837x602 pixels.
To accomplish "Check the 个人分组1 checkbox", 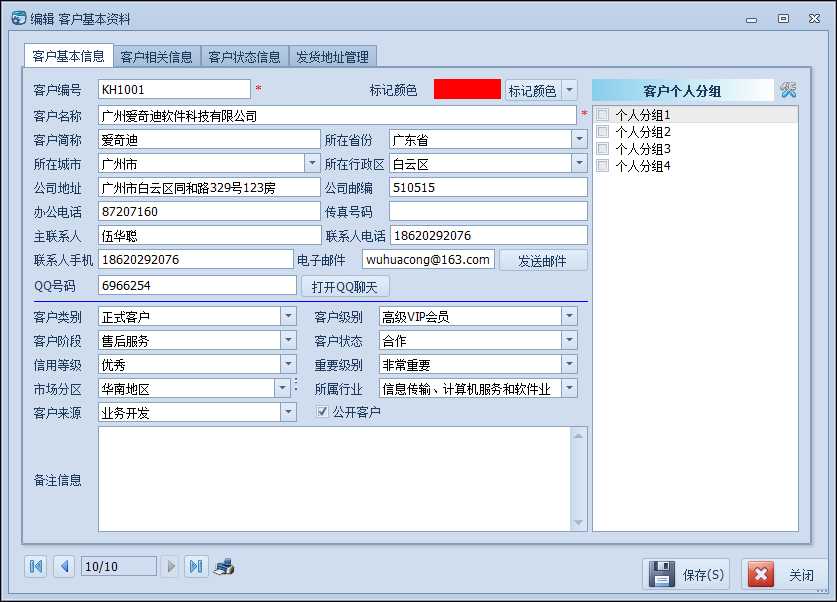I will coord(603,115).
